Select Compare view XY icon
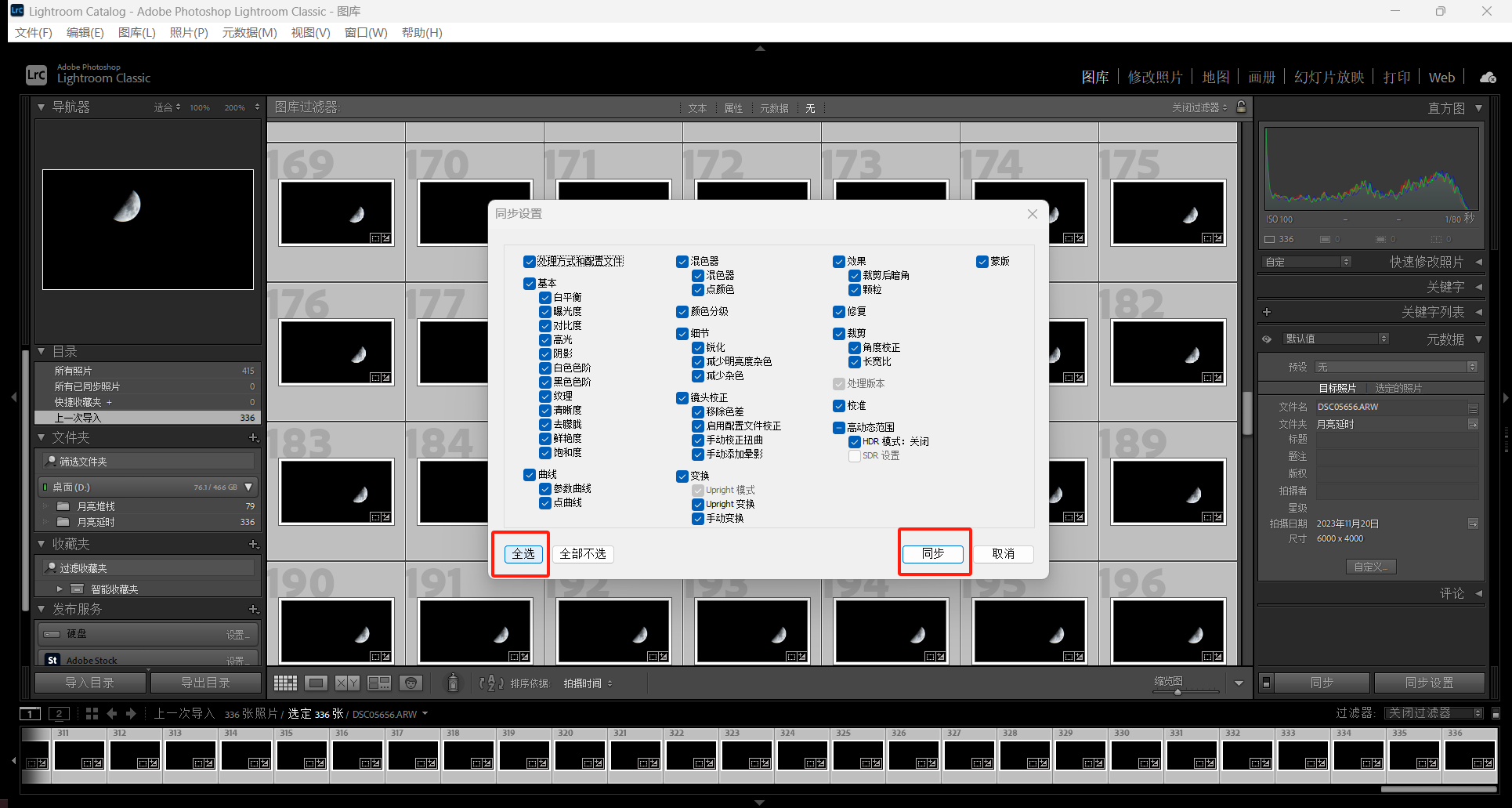Screen dimensions: 1512x808 coord(347,683)
